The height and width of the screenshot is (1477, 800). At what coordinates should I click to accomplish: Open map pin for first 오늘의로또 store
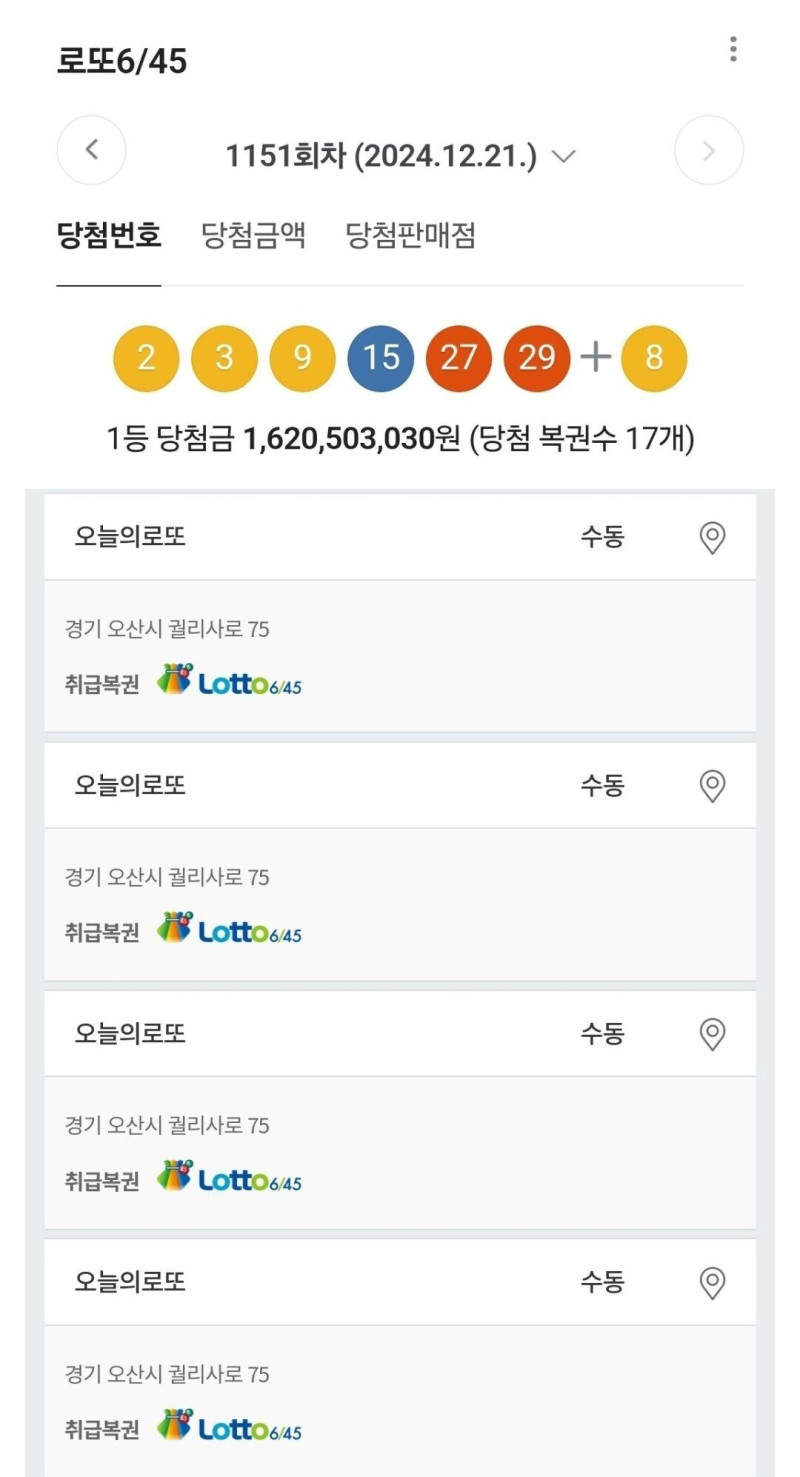(x=711, y=538)
